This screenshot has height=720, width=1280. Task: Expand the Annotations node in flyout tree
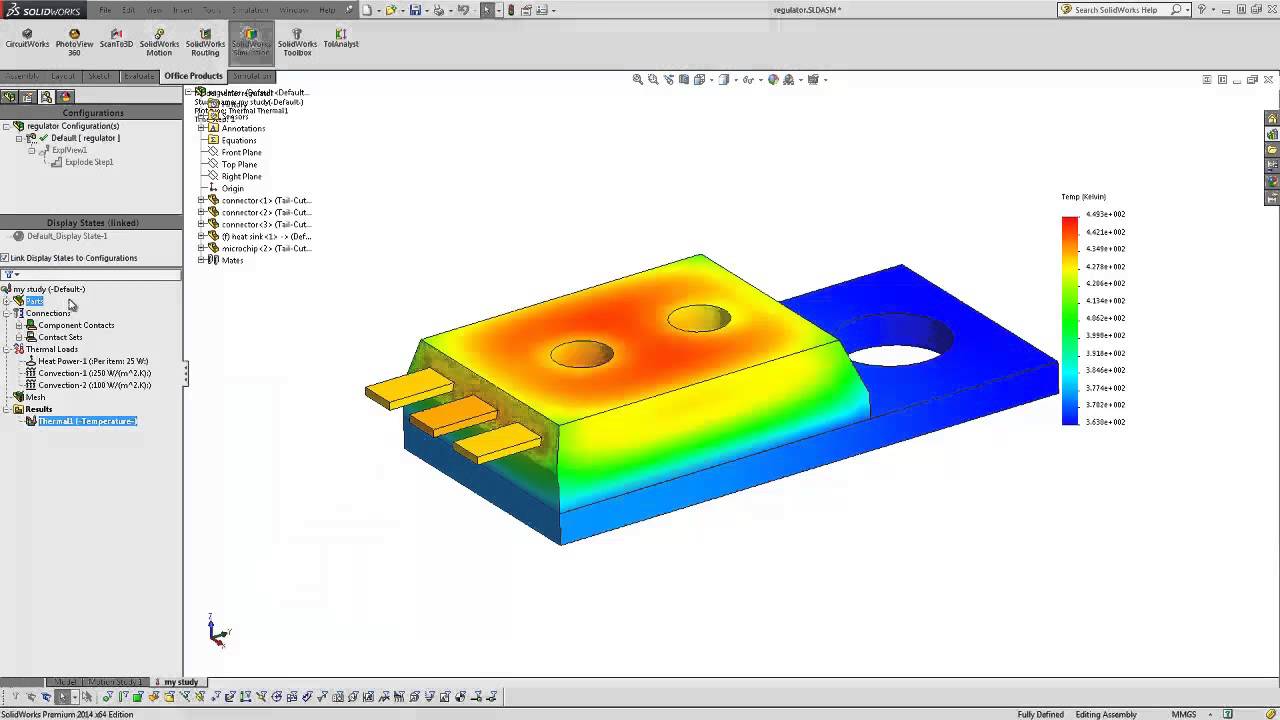pyautogui.click(x=201, y=128)
